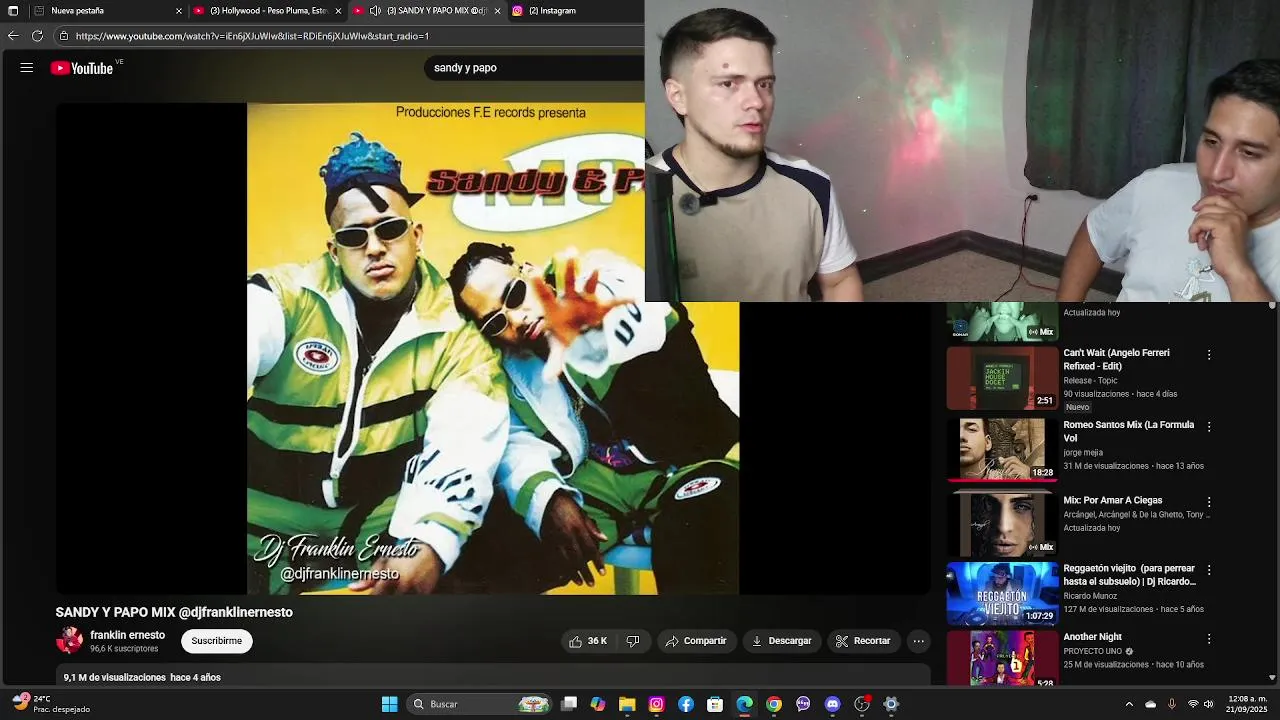Show hidden system tray icons chevron

pyautogui.click(x=1129, y=704)
